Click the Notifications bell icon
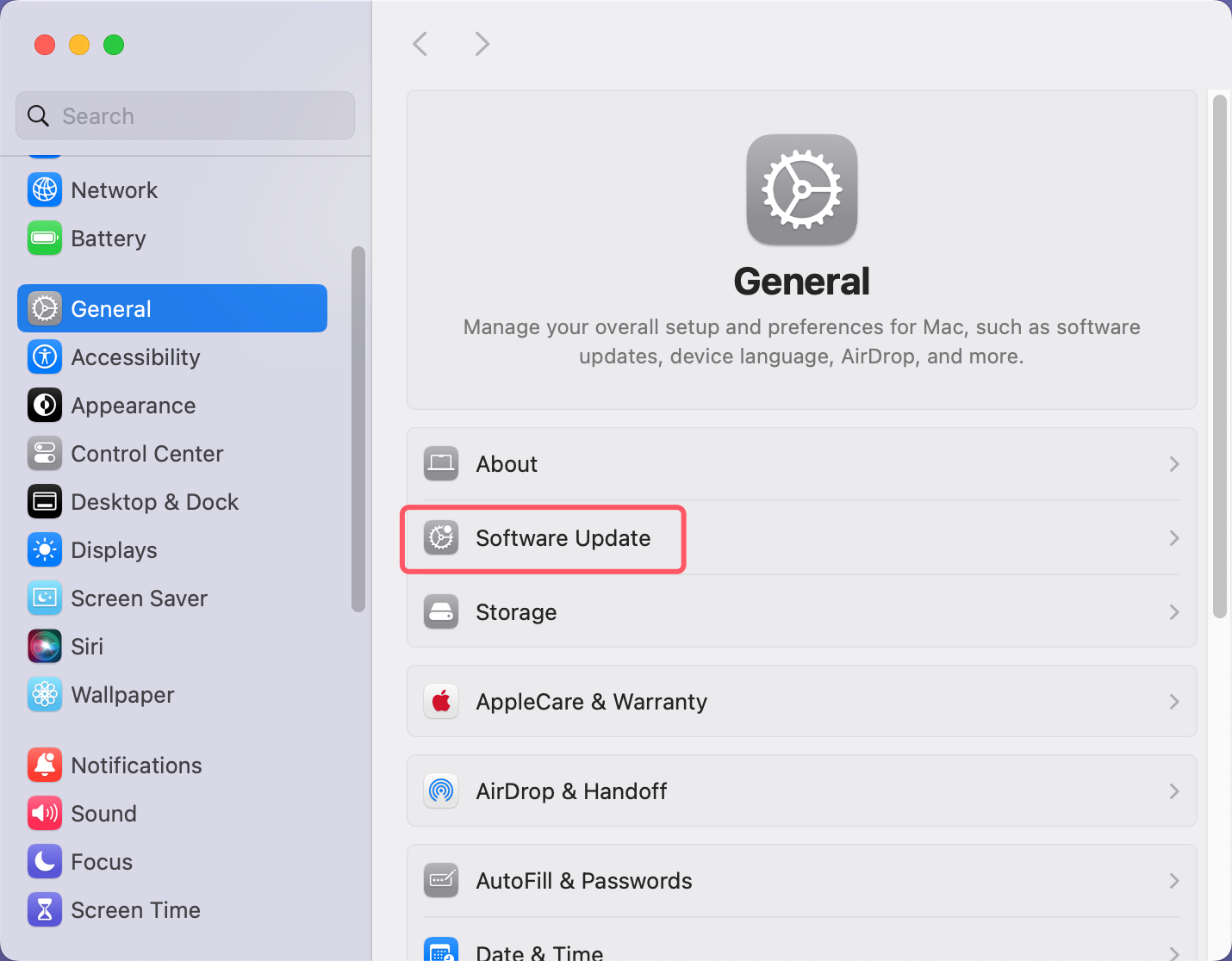1232x961 pixels. click(x=45, y=765)
